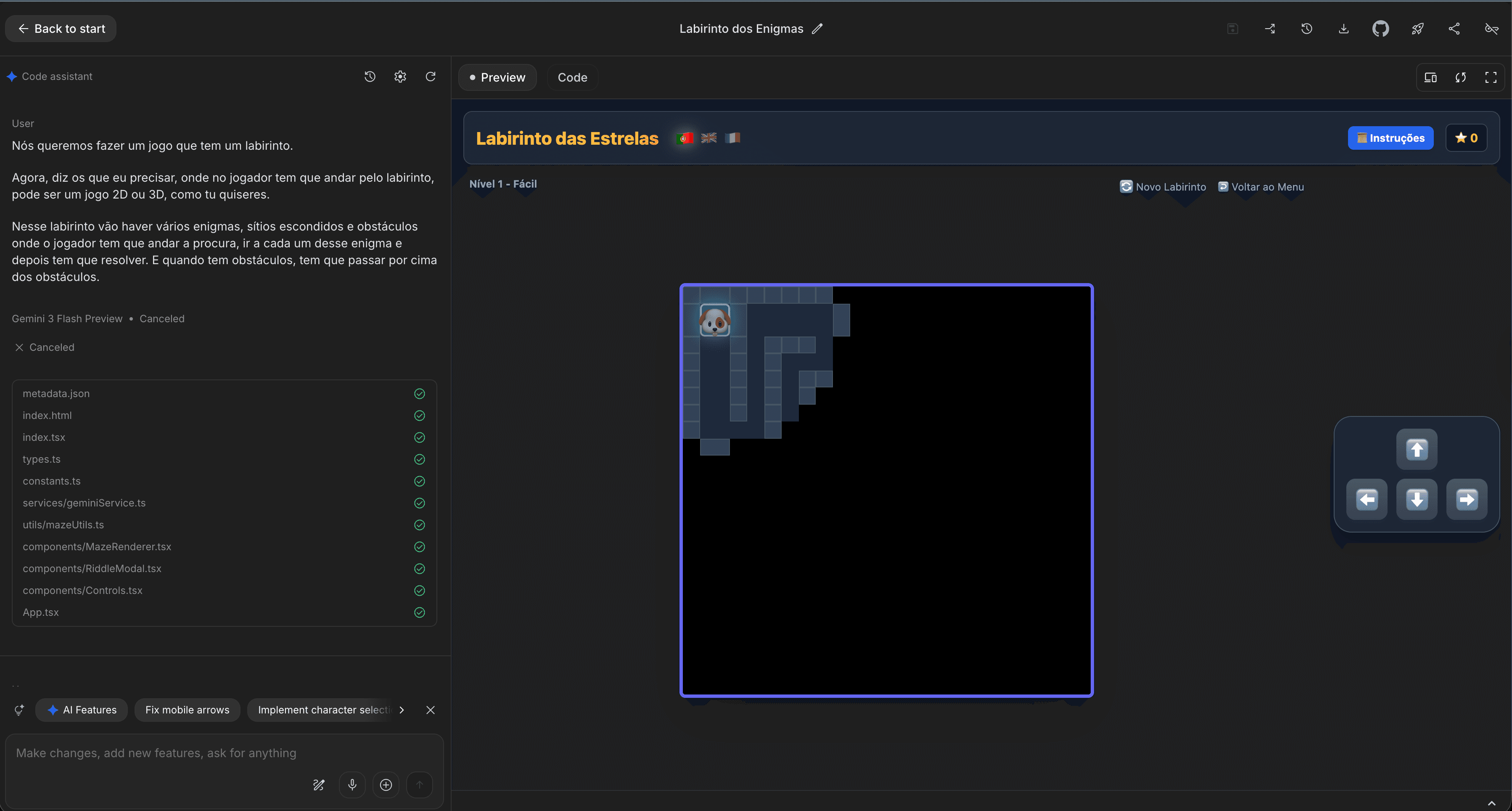Viewport: 1512px width, 811px height.
Task: Select the UK flag language
Action: pyautogui.click(x=708, y=138)
